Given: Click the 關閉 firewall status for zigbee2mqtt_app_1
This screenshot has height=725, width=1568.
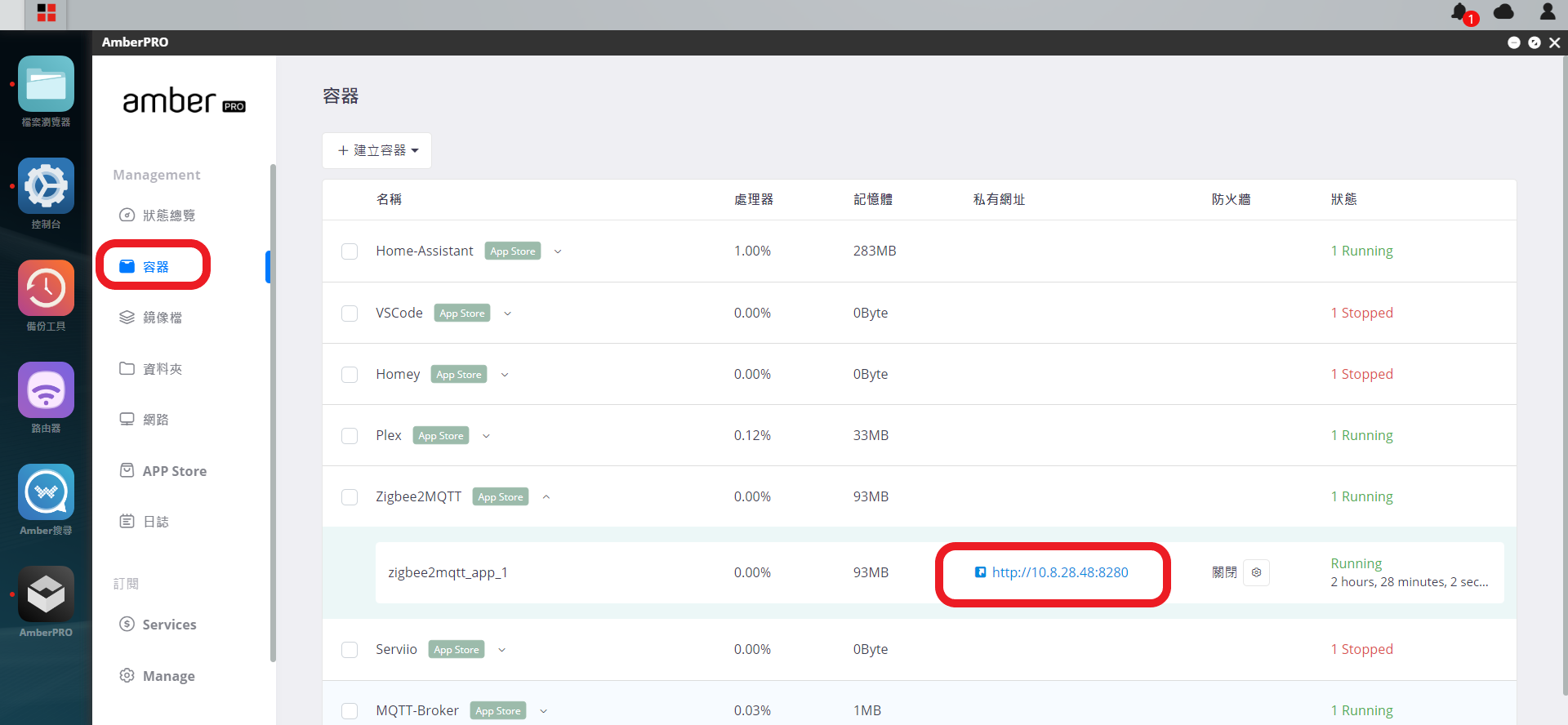Looking at the screenshot, I should 1224,572.
